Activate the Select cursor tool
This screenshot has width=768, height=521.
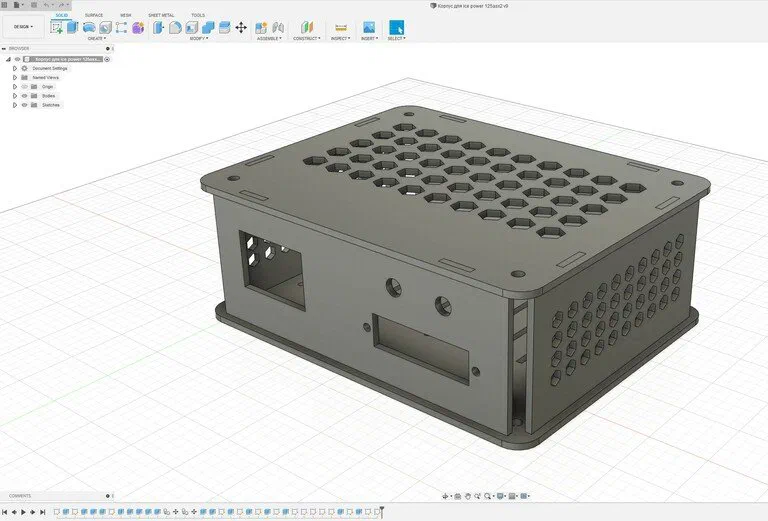coord(396,27)
